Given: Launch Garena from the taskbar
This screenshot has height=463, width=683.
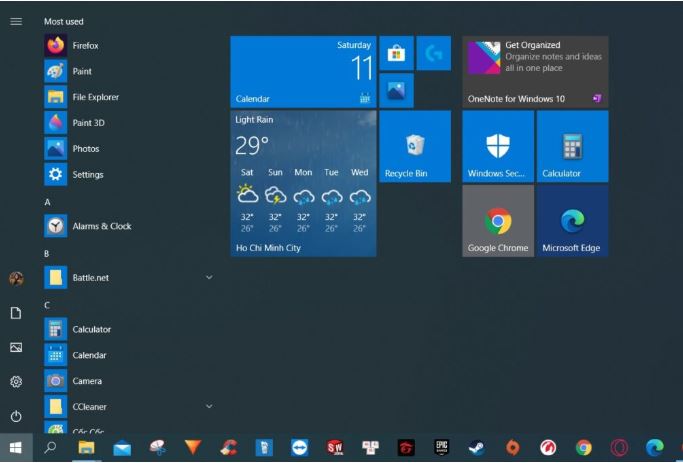Looking at the screenshot, I should pyautogui.click(x=406, y=447).
